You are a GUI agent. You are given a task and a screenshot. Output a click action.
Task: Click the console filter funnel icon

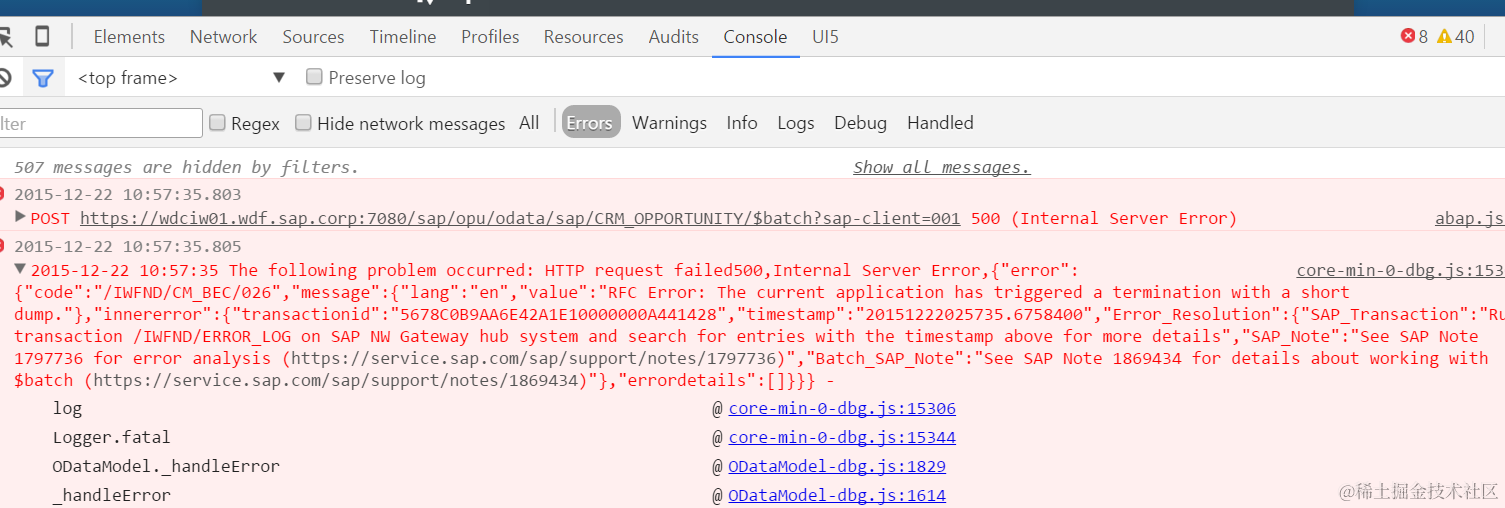42,78
